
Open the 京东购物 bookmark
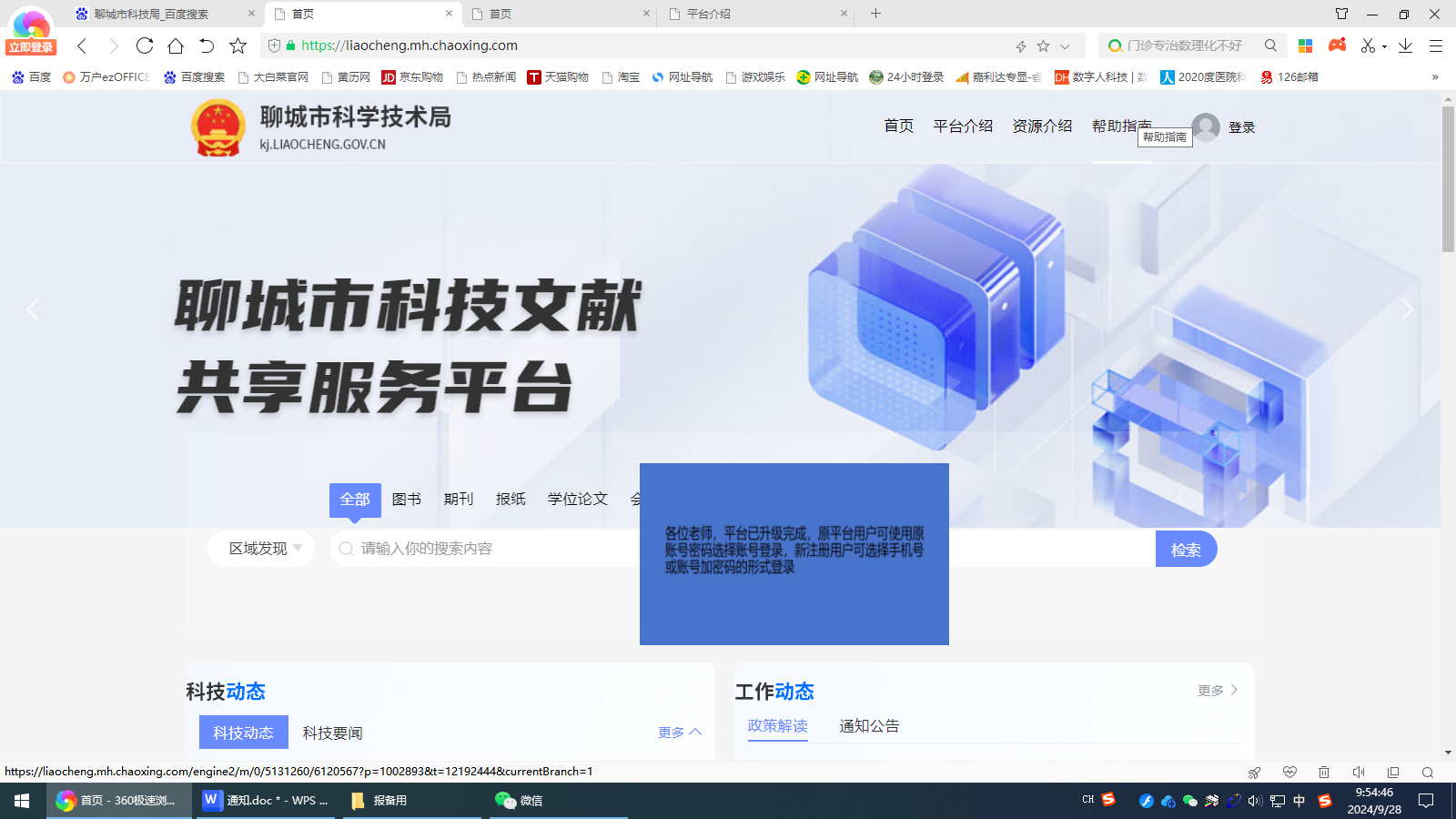point(412,77)
